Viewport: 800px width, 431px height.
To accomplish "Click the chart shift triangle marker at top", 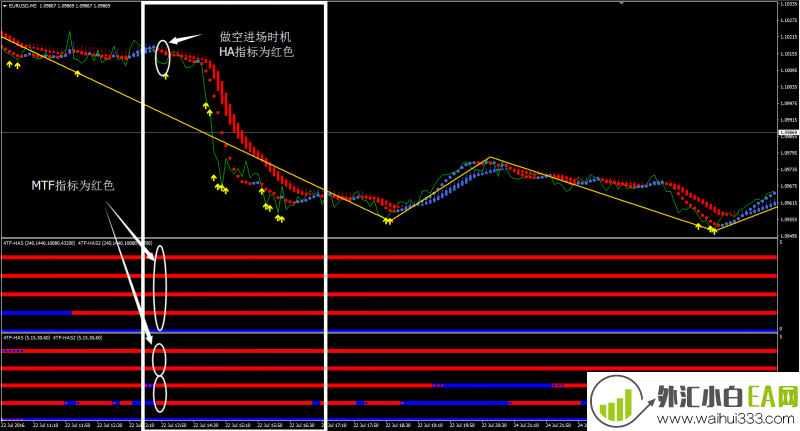I will pyautogui.click(x=621, y=3).
